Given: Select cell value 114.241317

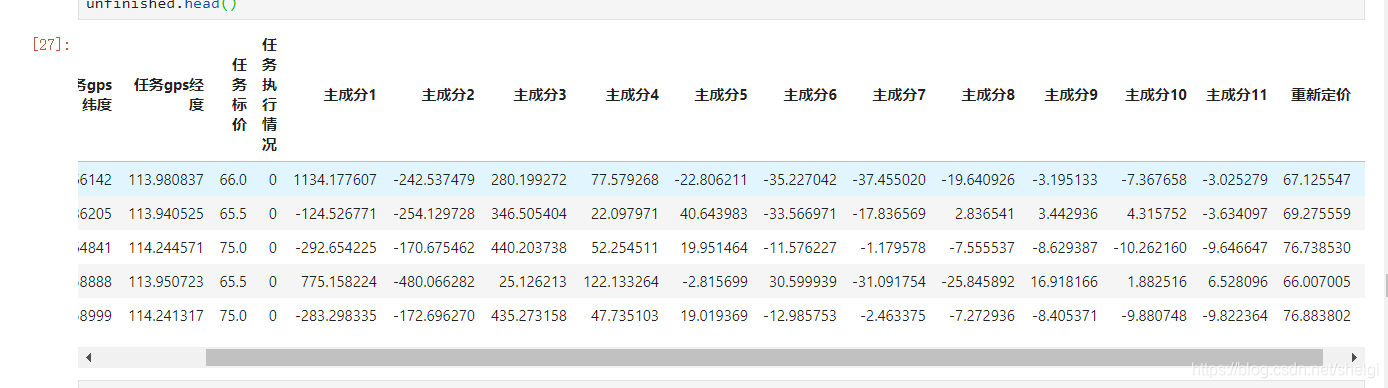Looking at the screenshot, I should [166, 316].
